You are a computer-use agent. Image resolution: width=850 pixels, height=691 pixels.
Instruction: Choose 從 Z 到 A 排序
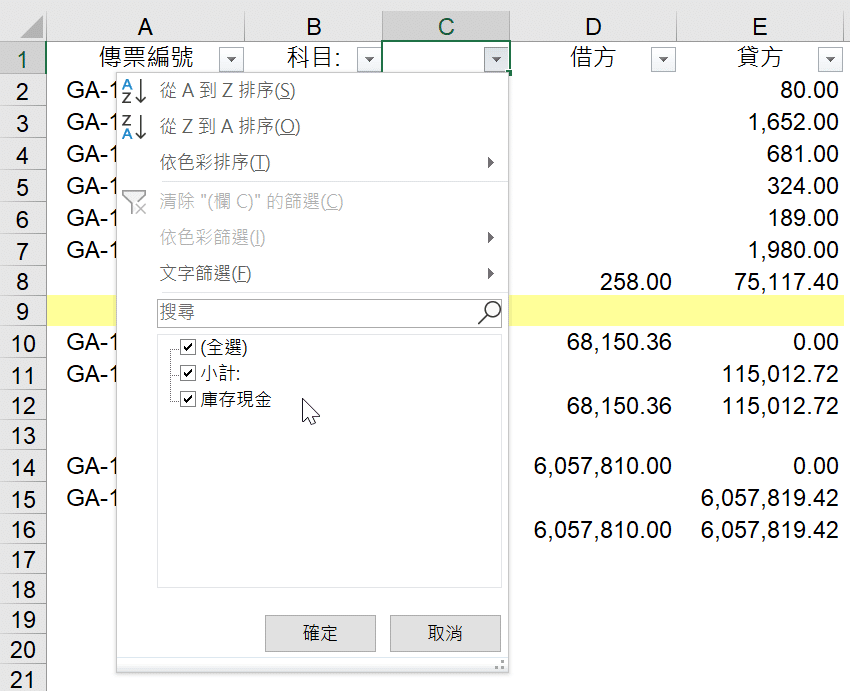(313, 127)
